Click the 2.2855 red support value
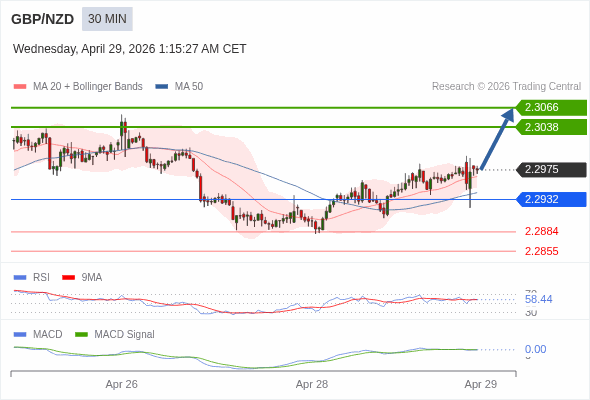This screenshot has height=400, width=590. coord(541,251)
